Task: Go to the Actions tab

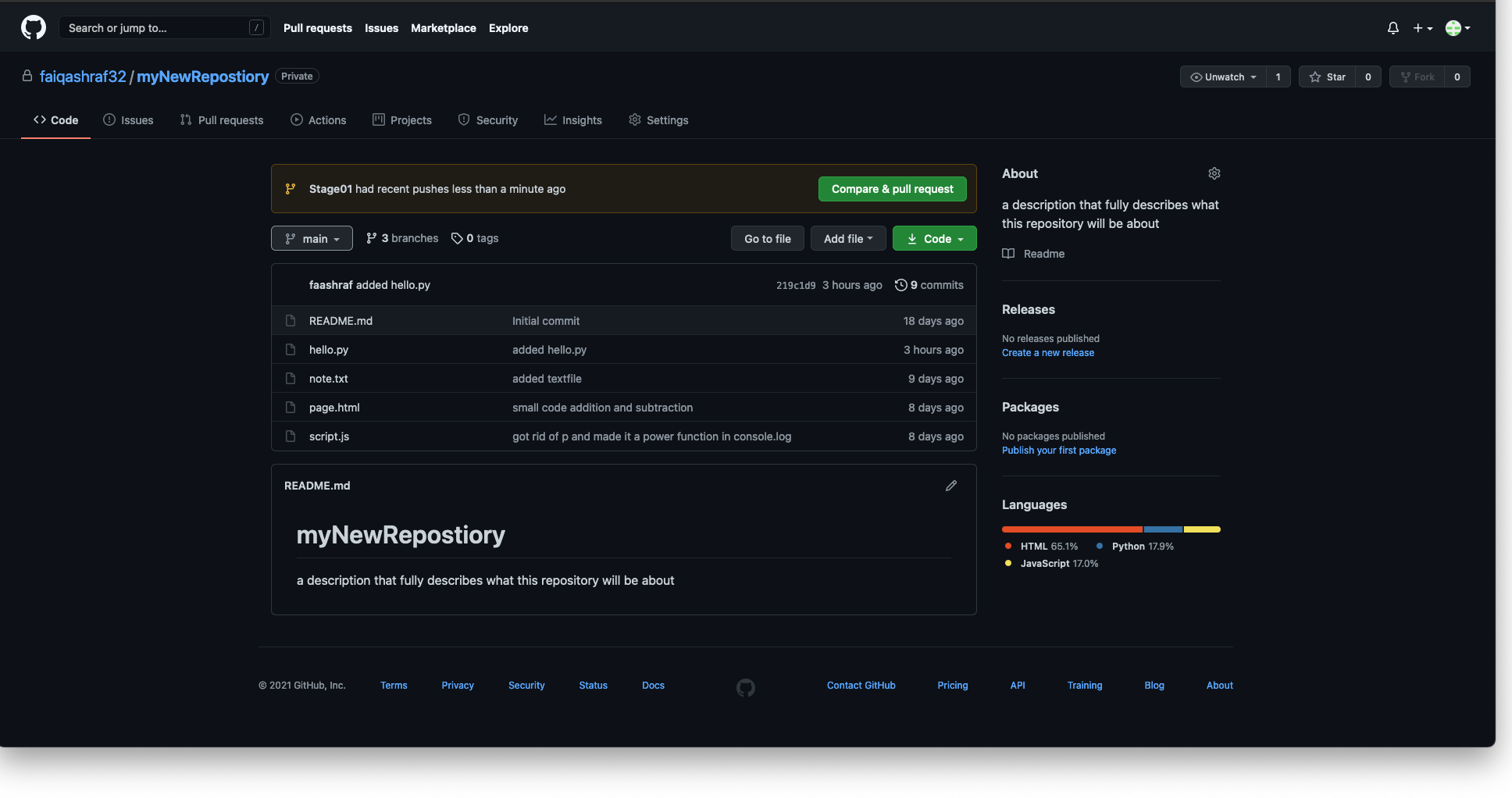Action: coord(318,120)
